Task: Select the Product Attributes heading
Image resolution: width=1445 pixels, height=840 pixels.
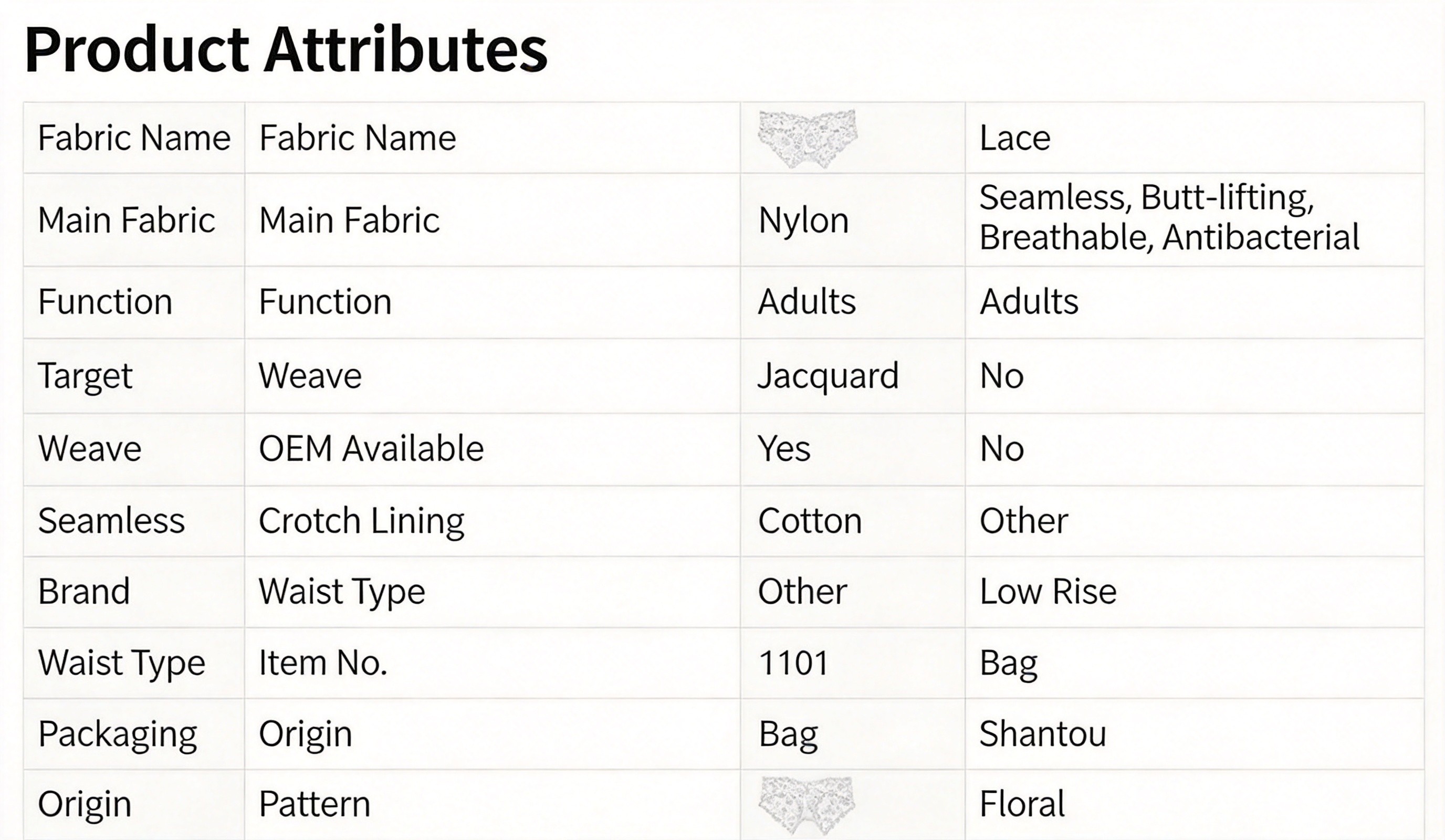Action: pyautogui.click(x=286, y=50)
